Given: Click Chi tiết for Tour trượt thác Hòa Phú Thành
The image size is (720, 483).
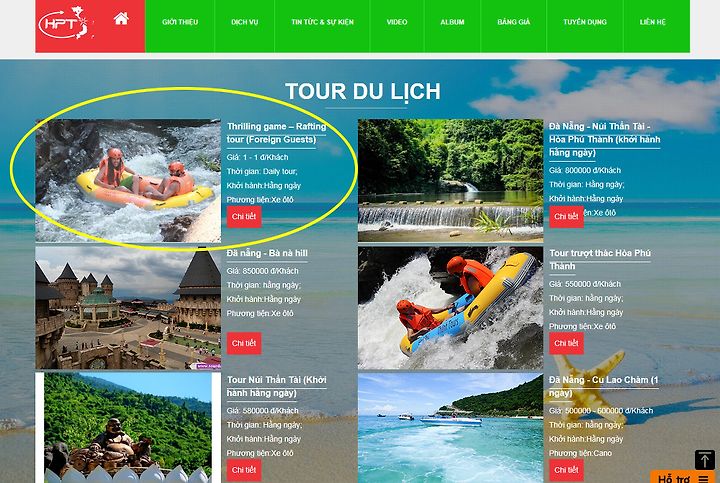Looking at the screenshot, I should click(x=566, y=343).
